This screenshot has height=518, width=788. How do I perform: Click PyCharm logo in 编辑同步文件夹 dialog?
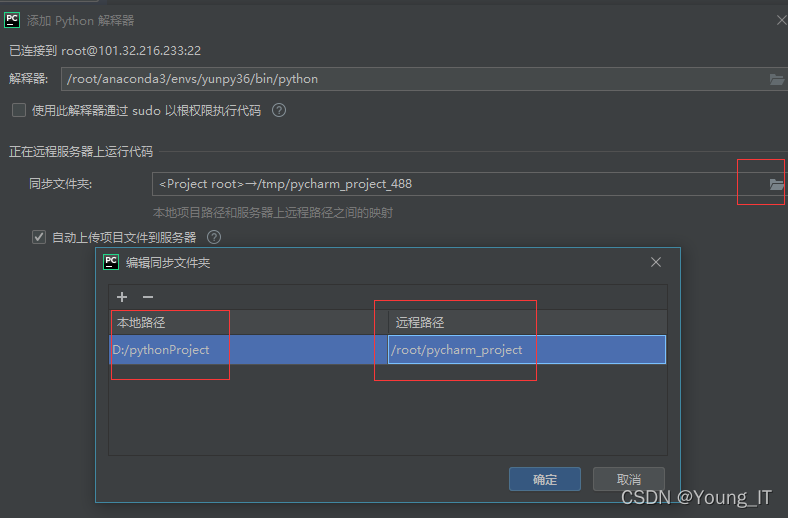click(111, 262)
